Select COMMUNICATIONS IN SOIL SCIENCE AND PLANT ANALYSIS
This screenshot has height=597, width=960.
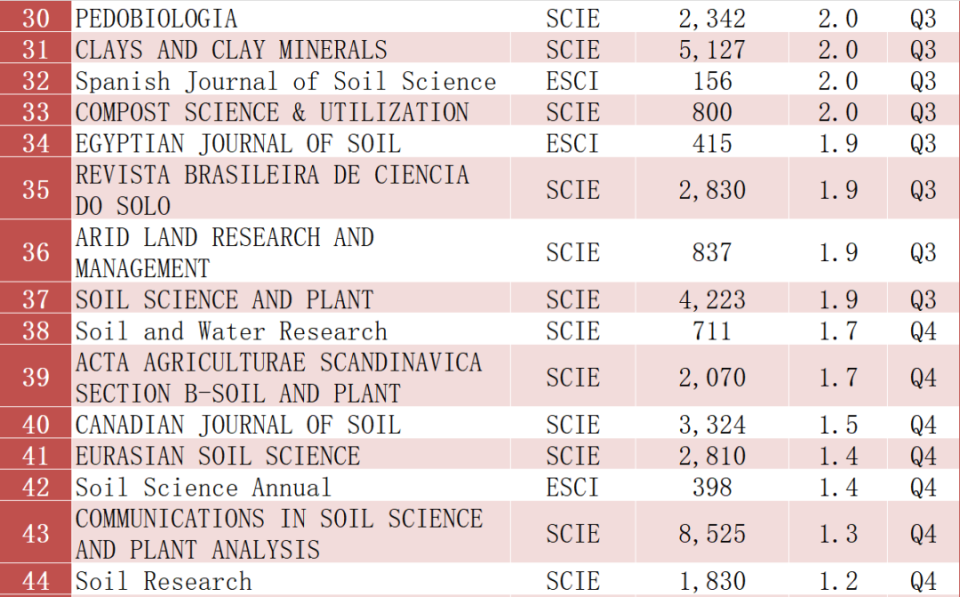tap(278, 534)
